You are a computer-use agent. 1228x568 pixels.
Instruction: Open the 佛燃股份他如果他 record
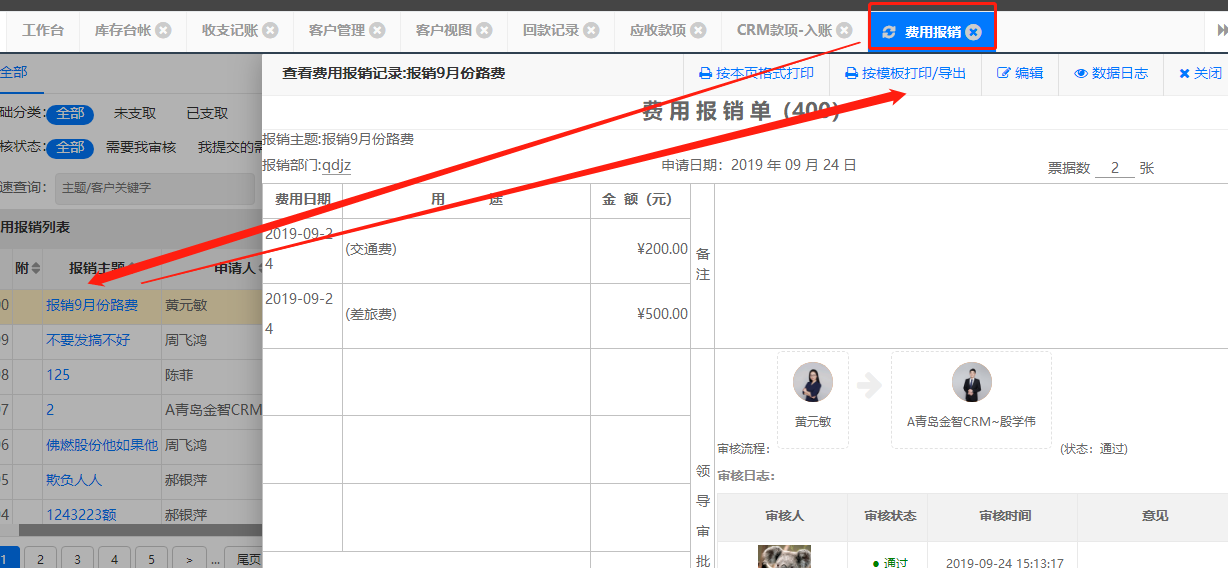click(x=102, y=445)
